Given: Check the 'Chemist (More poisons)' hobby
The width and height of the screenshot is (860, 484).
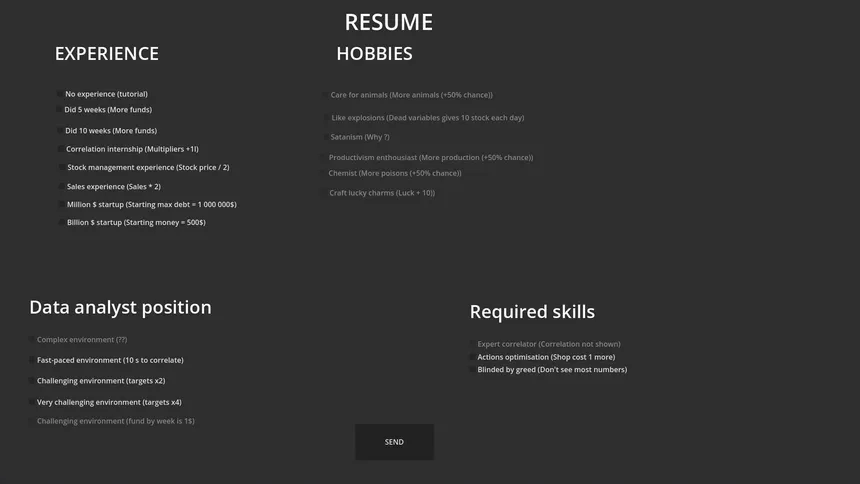Looking at the screenshot, I should (x=323, y=174).
